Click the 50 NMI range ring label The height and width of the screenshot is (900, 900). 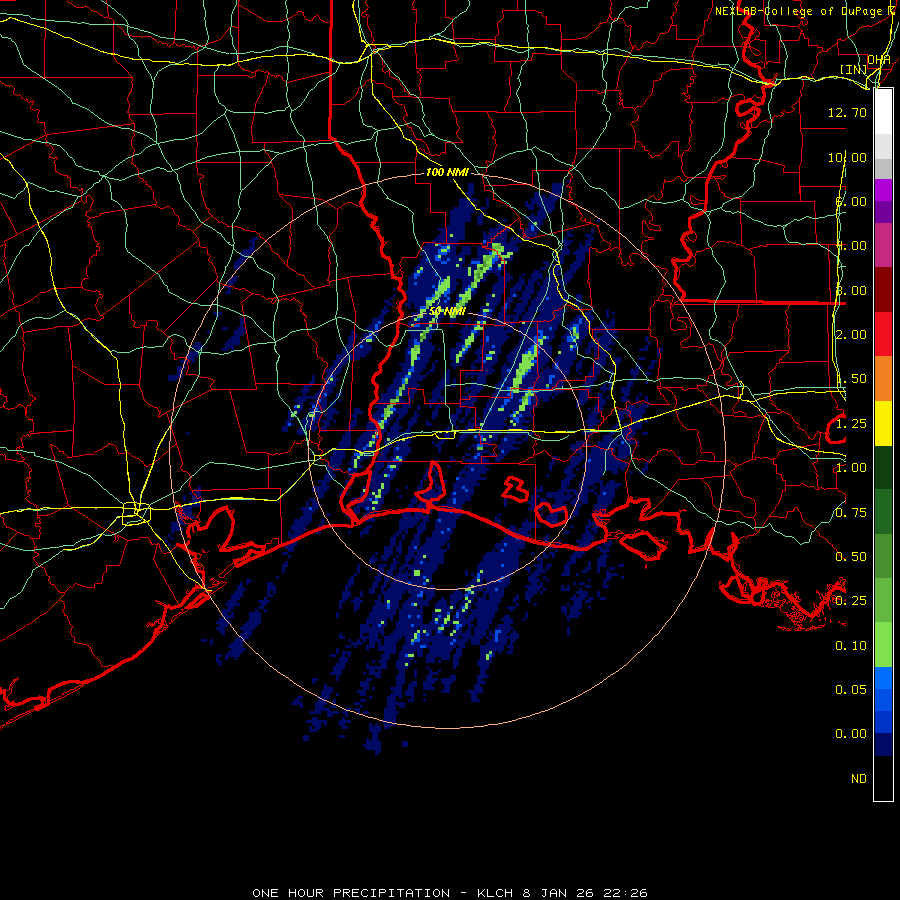coord(447,311)
